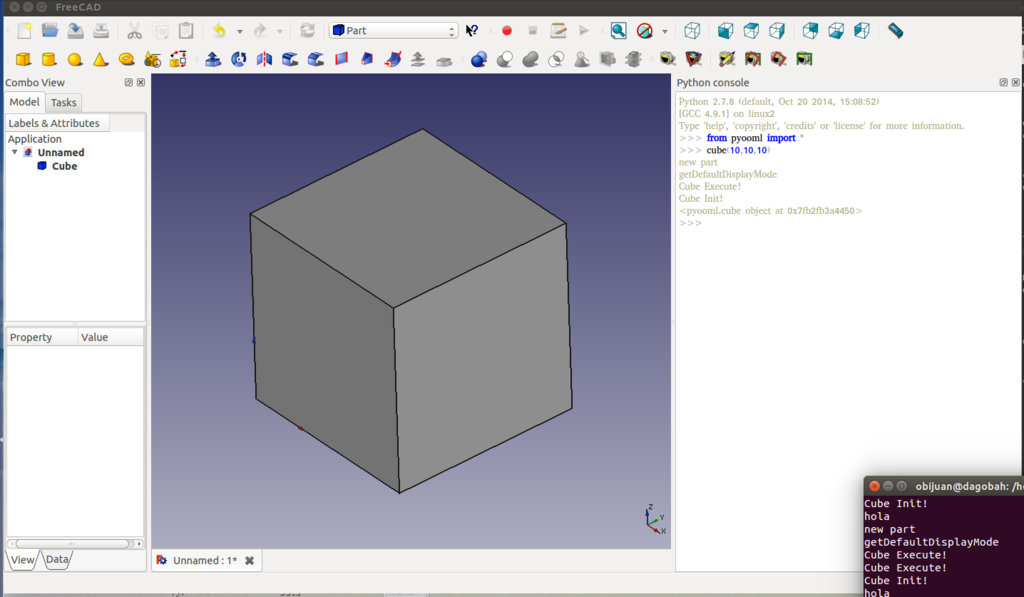
Task: Switch to the Tasks tab
Action: tap(63, 102)
